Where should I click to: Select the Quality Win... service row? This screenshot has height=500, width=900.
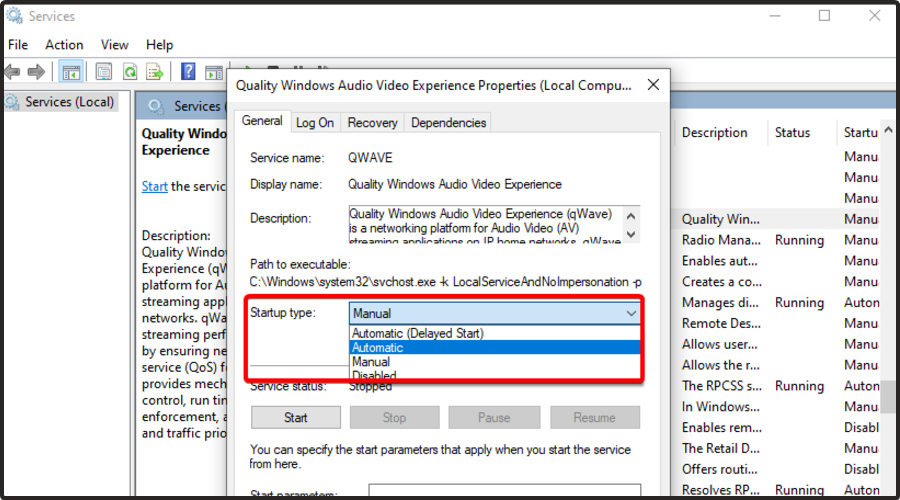point(777,219)
